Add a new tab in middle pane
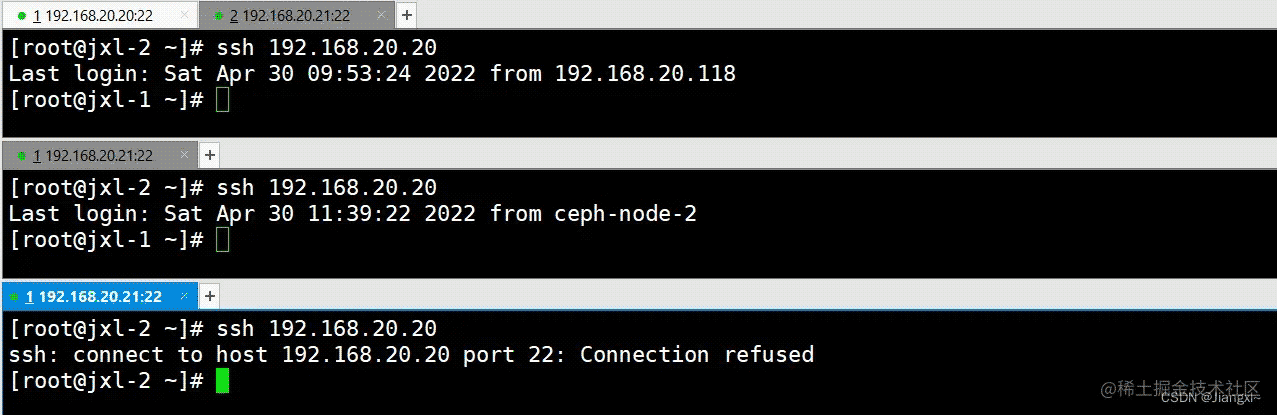This screenshot has width=1277, height=415. pos(210,156)
